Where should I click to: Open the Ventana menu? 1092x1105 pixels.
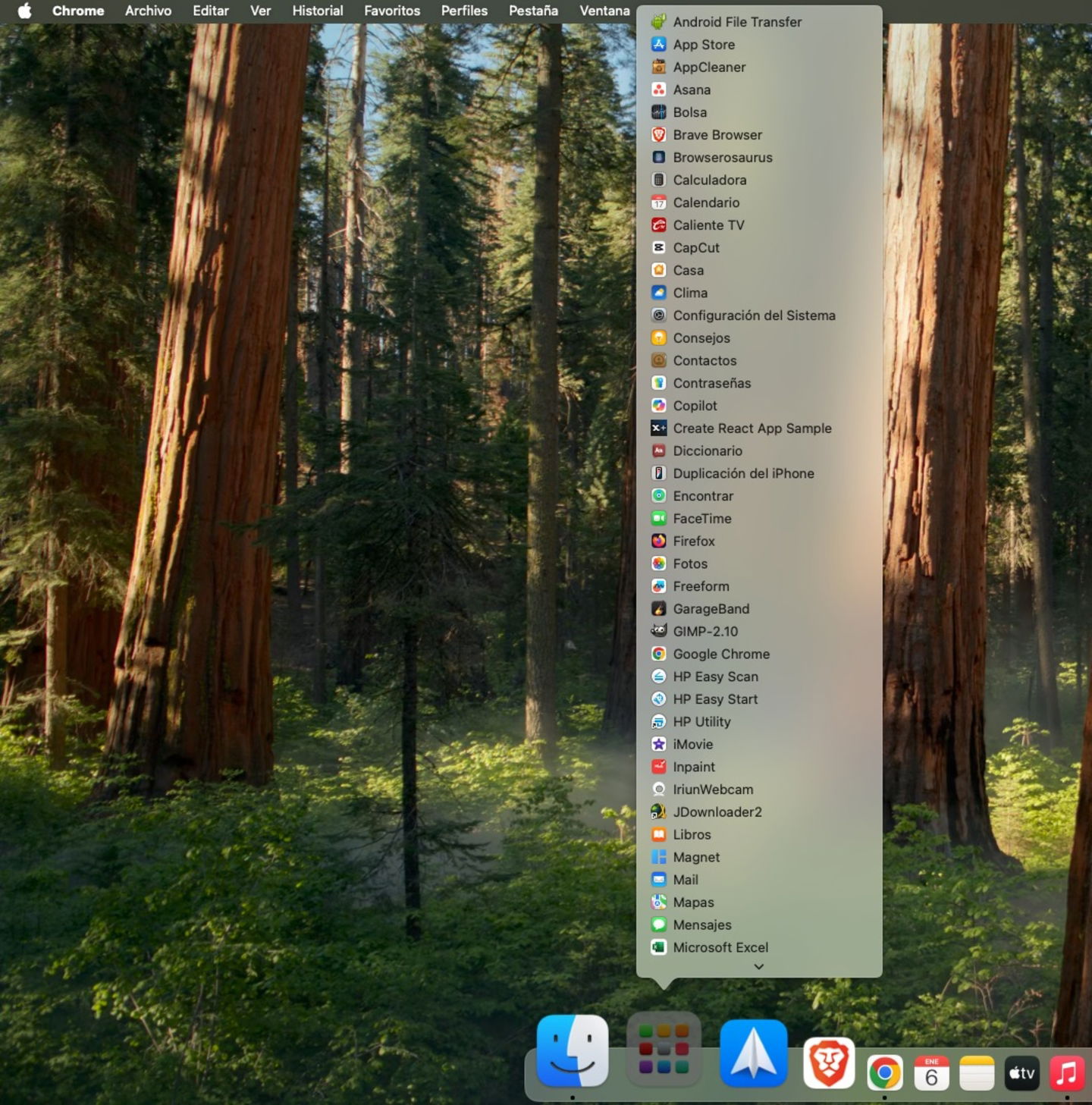604,11
